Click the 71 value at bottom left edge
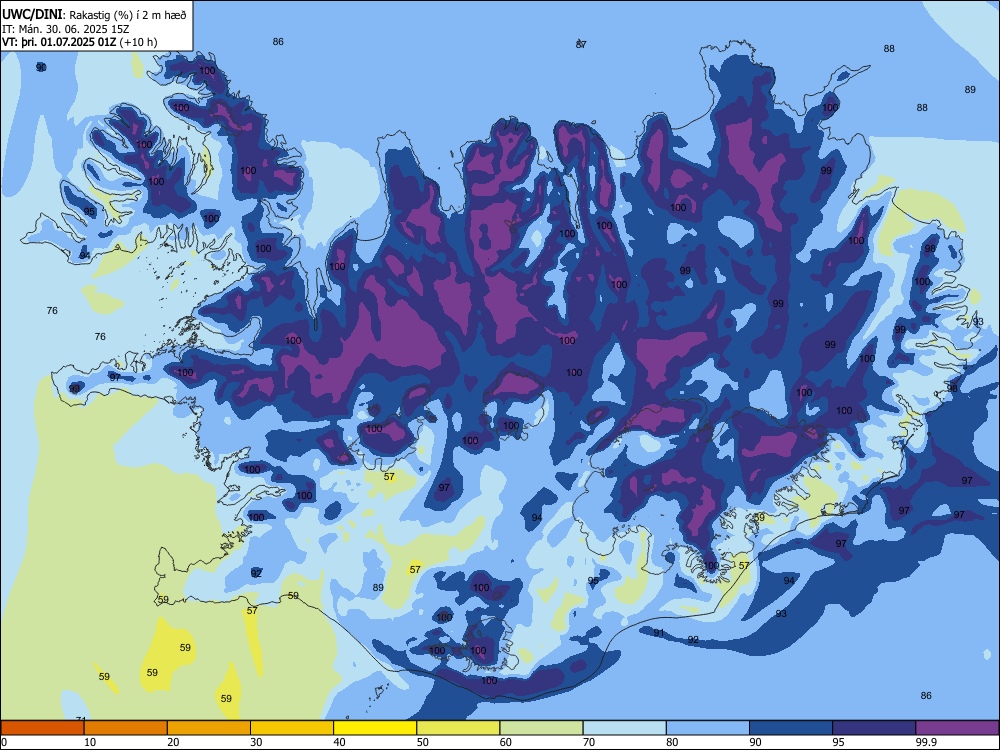Image resolution: width=1000 pixels, height=750 pixels. coord(80,719)
